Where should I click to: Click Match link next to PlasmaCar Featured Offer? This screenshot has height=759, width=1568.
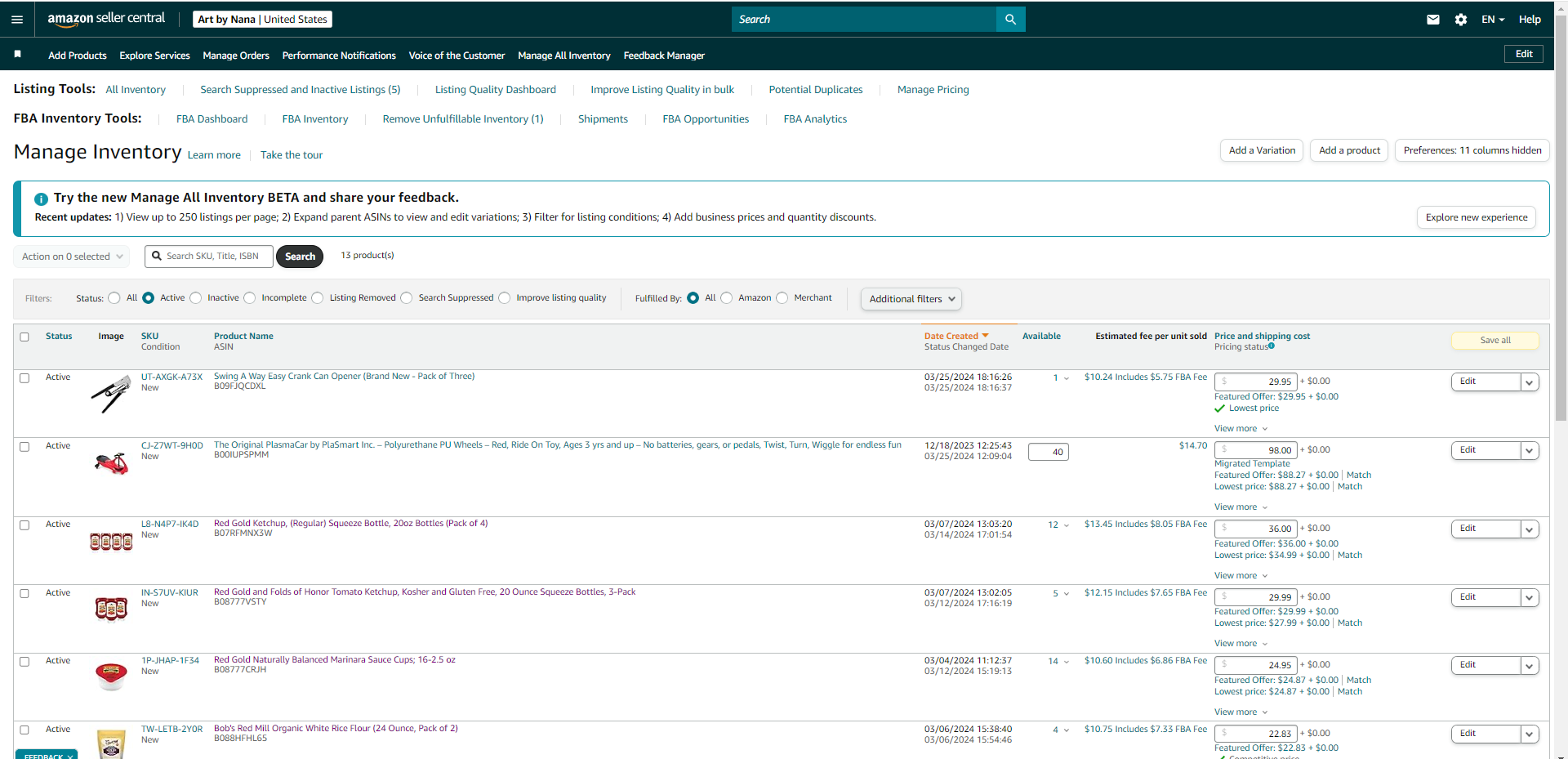click(1359, 475)
